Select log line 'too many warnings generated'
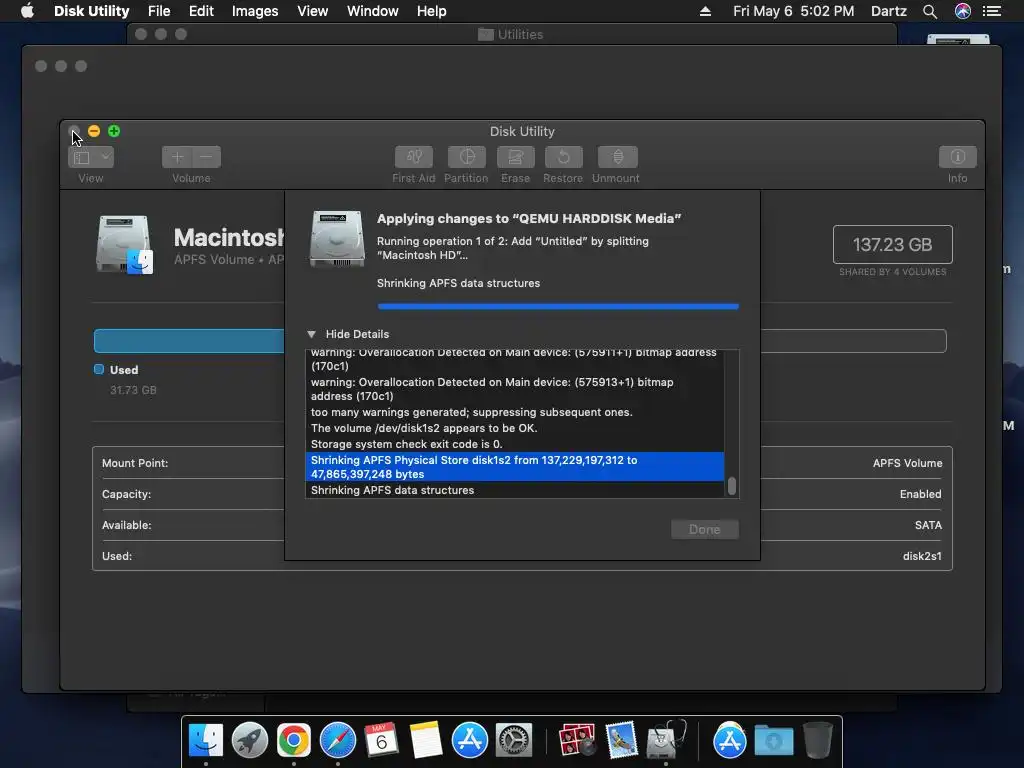 coord(472,412)
